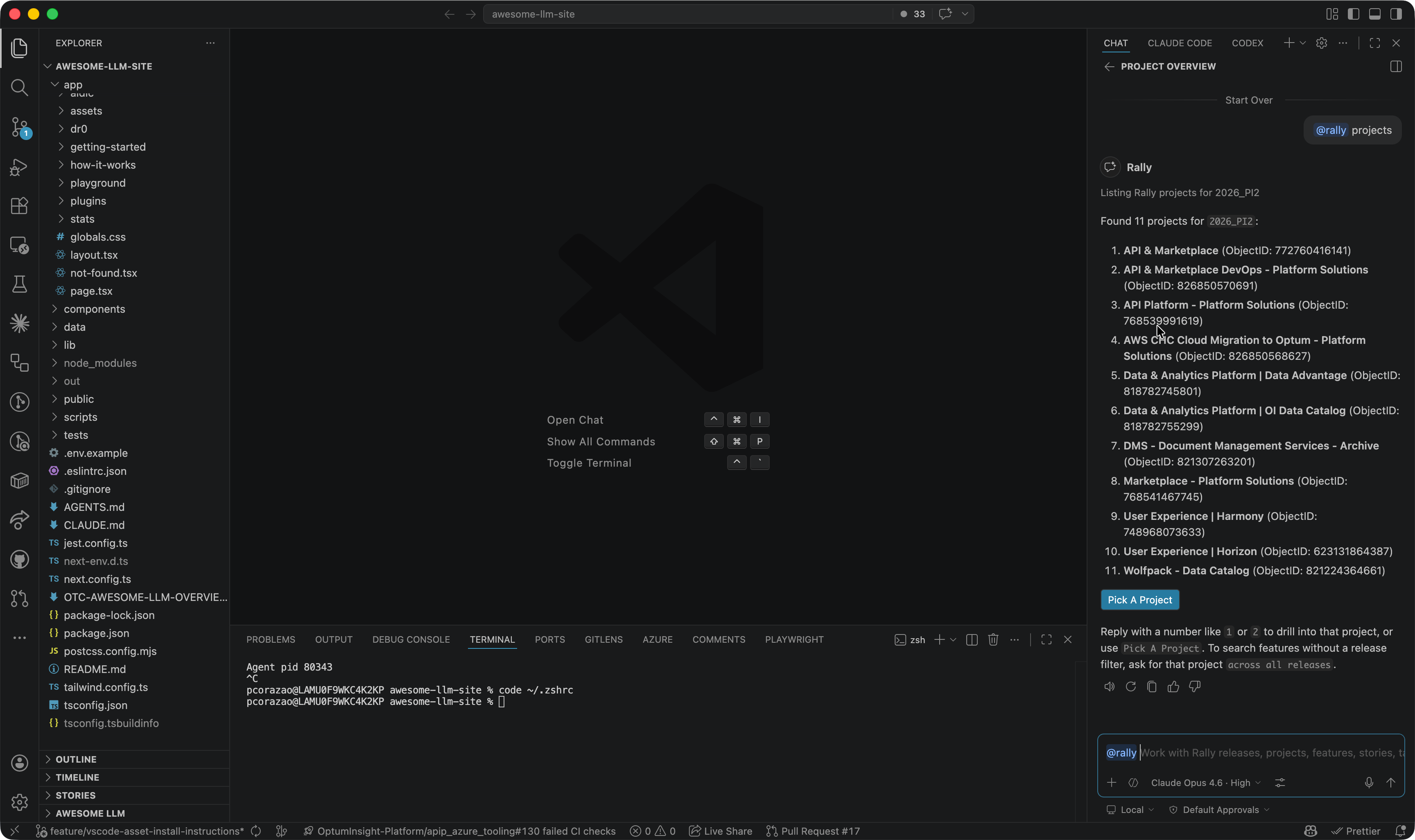The image size is (1415, 840).
Task: Maximize the terminal panel size
Action: pyautogui.click(x=1046, y=640)
